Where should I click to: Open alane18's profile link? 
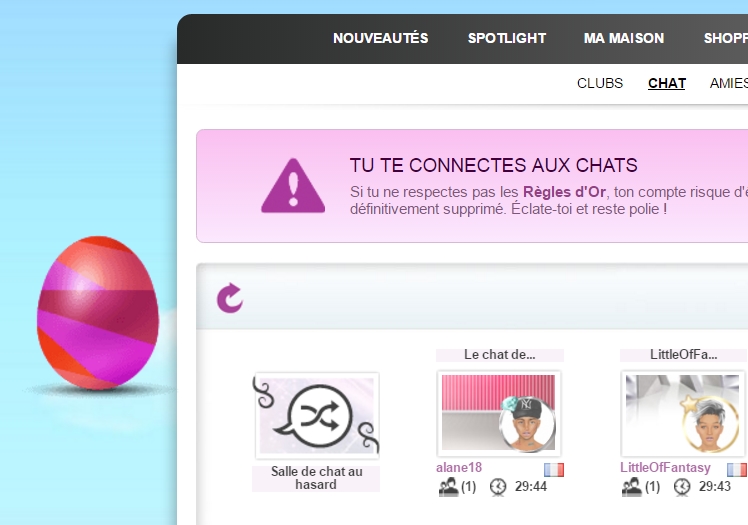click(x=459, y=467)
